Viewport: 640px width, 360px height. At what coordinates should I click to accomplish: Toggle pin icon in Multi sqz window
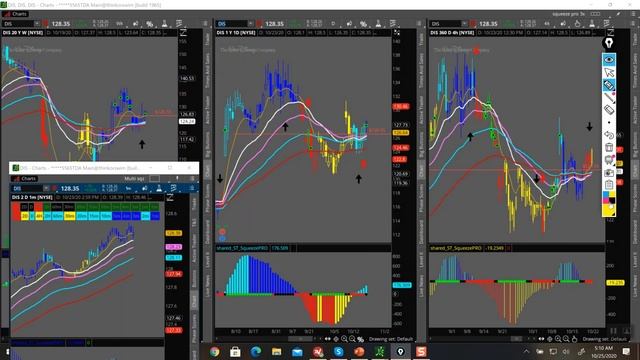click(177, 178)
